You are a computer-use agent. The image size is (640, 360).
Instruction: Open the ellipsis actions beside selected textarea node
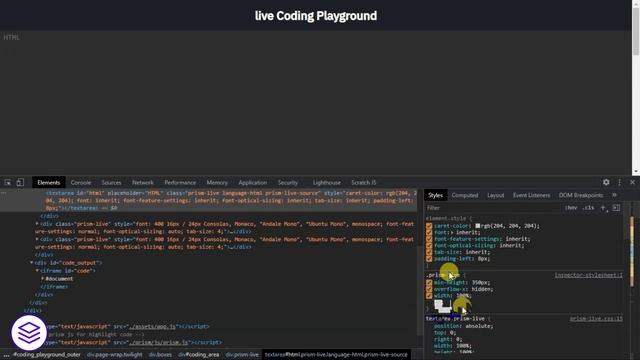(x=4, y=193)
